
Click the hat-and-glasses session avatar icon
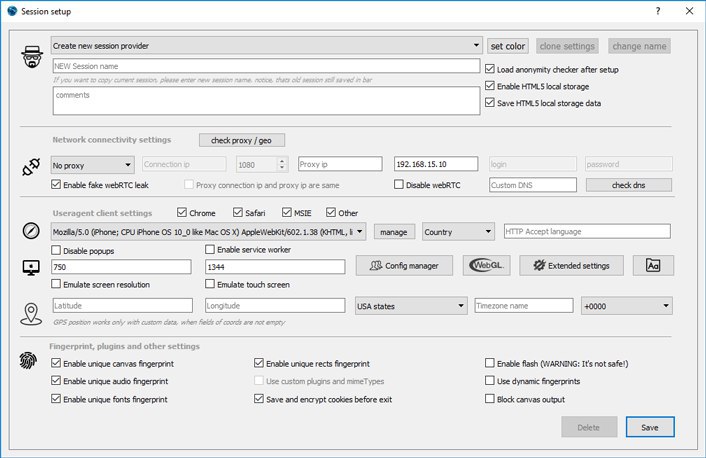pos(32,57)
